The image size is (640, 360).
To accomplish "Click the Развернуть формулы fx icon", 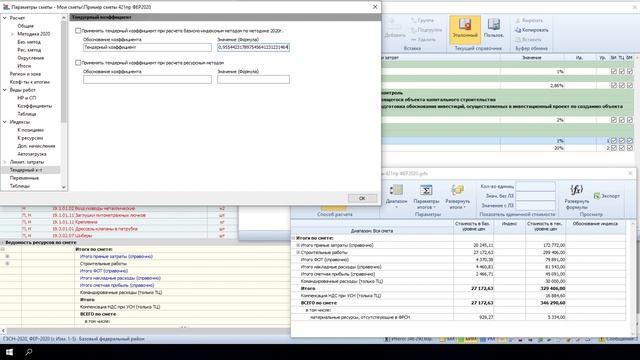I will point(576,191).
